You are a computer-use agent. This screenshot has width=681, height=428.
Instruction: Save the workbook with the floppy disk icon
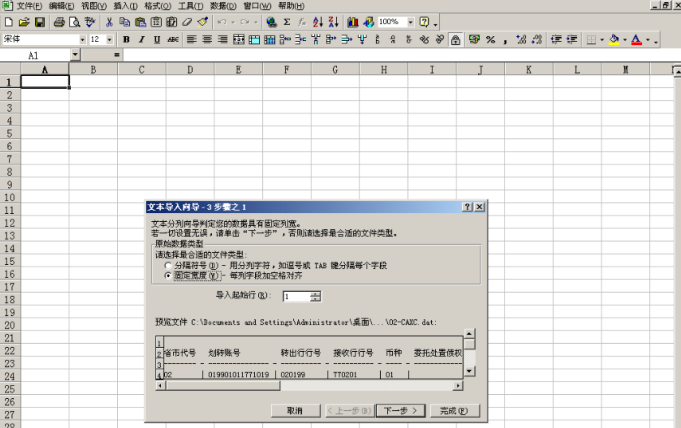40,22
